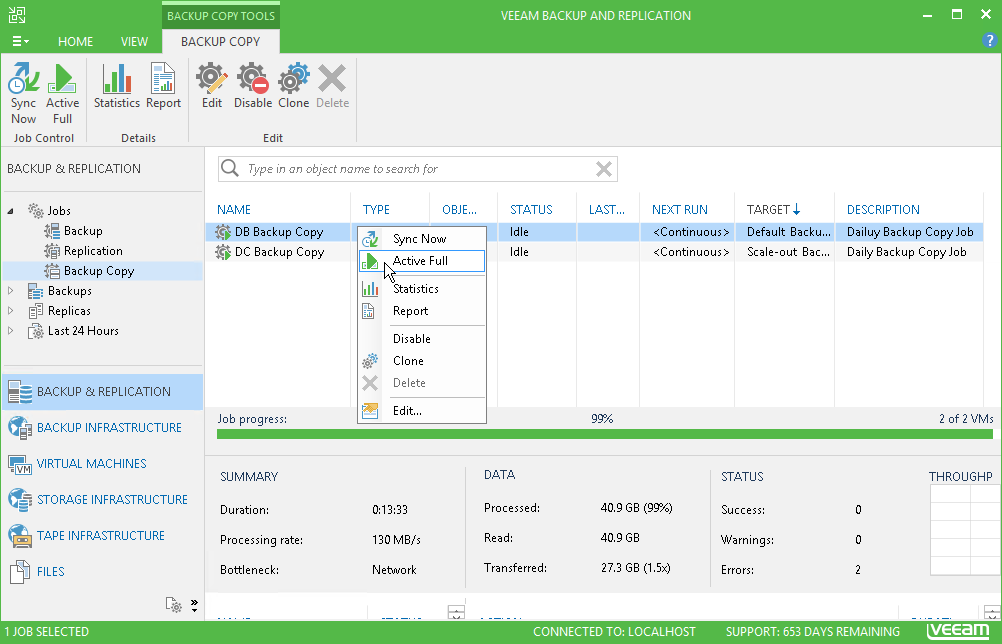This screenshot has height=644, width=1002.
Task: Open TAPE INFRASTRUCTURE view
Action: (x=102, y=535)
